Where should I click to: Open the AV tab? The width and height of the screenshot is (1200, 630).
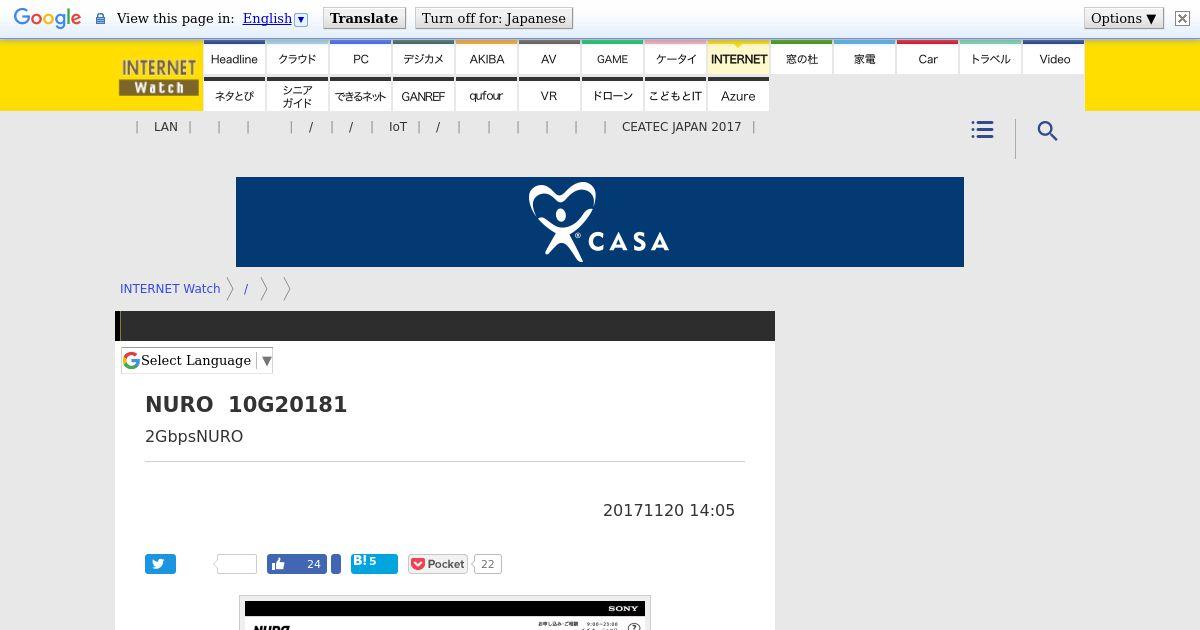pos(549,58)
